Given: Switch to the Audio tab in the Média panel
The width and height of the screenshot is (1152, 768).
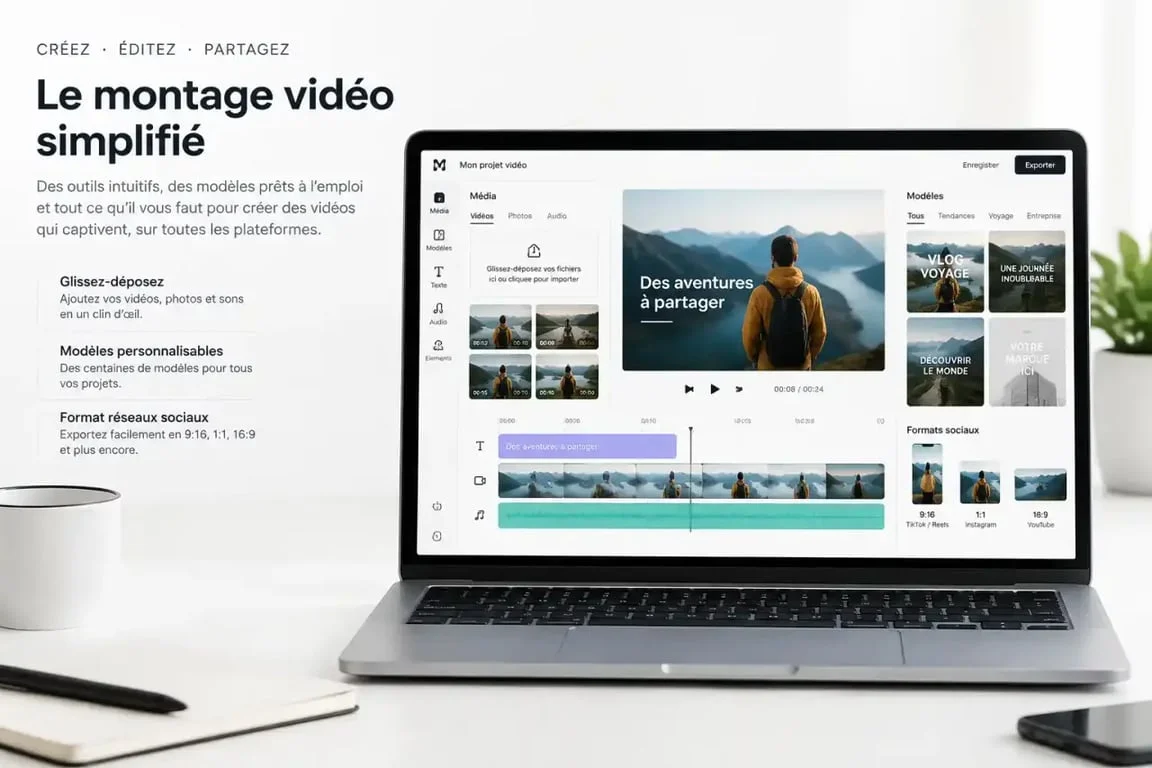Looking at the screenshot, I should coord(557,216).
